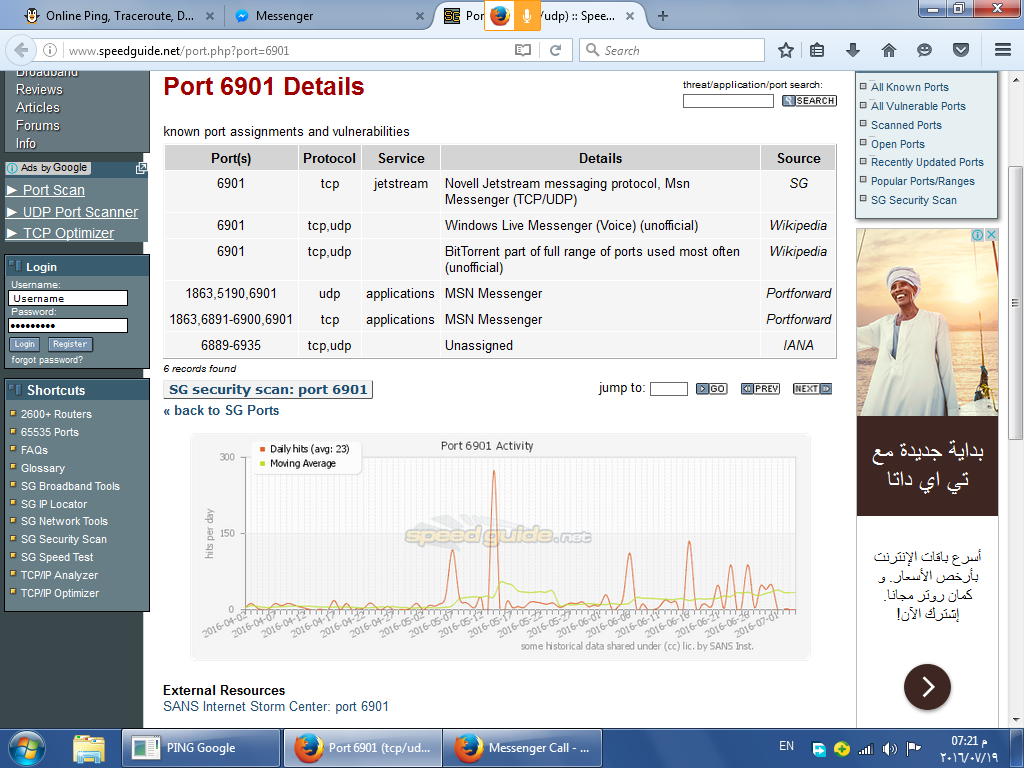The width and height of the screenshot is (1024, 768).
Task: Follow the SANS Internet Storm Center link
Action: coord(276,707)
